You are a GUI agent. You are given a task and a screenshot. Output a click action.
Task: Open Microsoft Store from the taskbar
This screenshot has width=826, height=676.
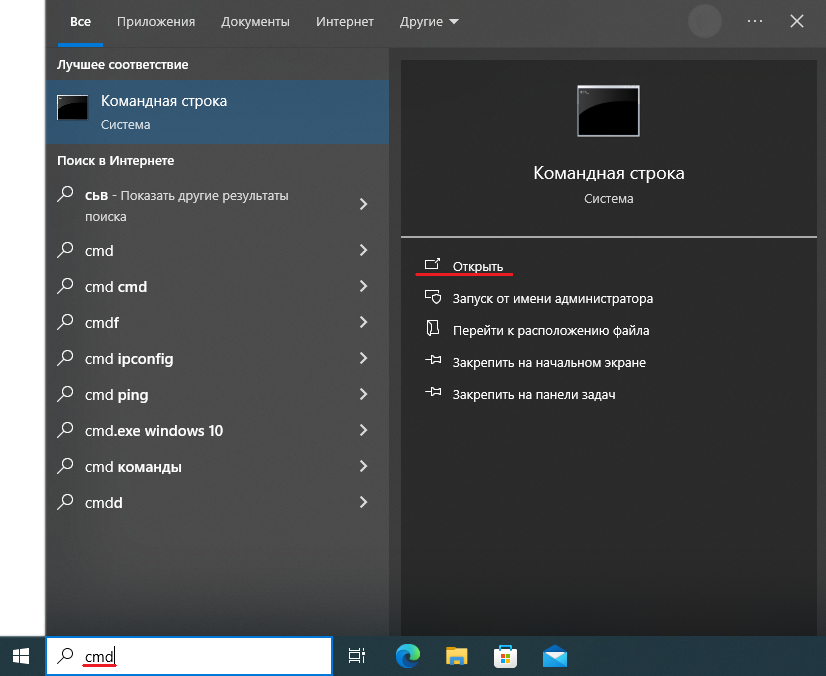pyautogui.click(x=505, y=656)
